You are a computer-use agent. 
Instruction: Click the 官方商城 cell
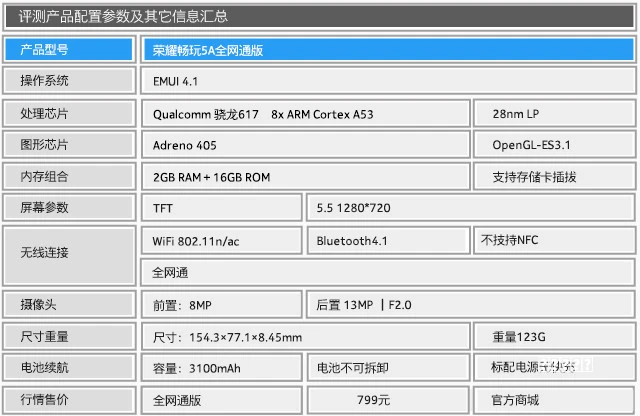[x=554, y=400]
